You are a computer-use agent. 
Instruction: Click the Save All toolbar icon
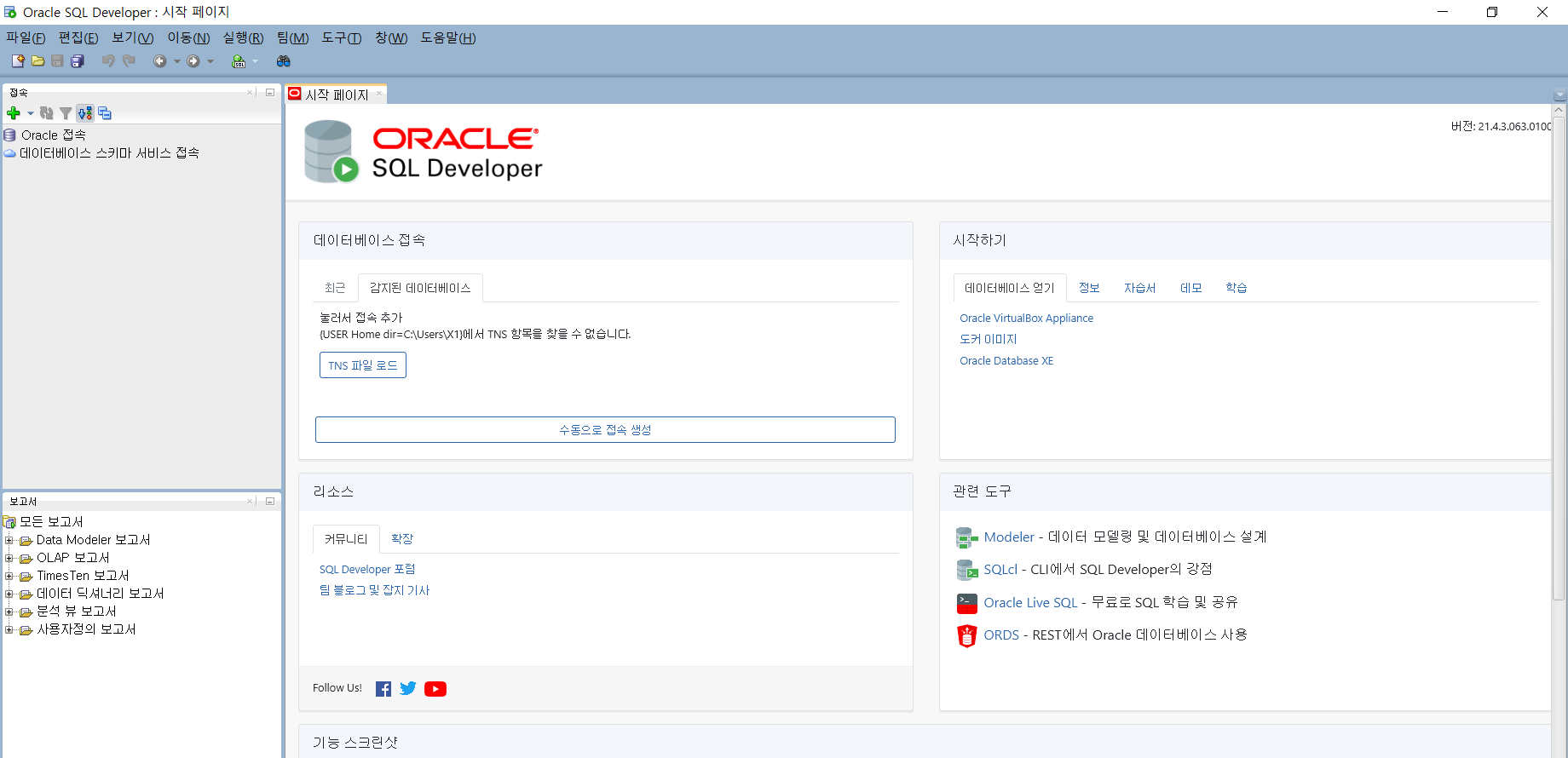coord(78,61)
